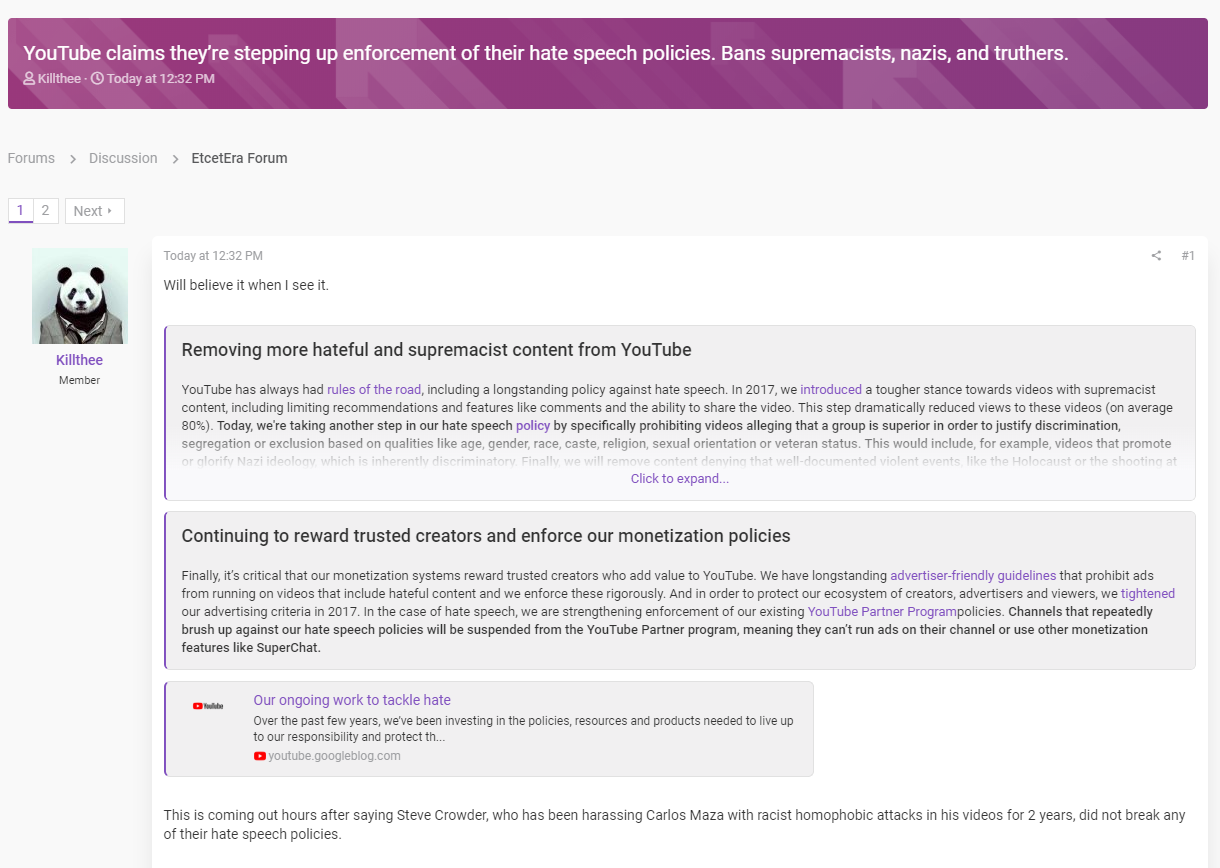Click the youtube.googleblog.com domain text

(x=334, y=756)
